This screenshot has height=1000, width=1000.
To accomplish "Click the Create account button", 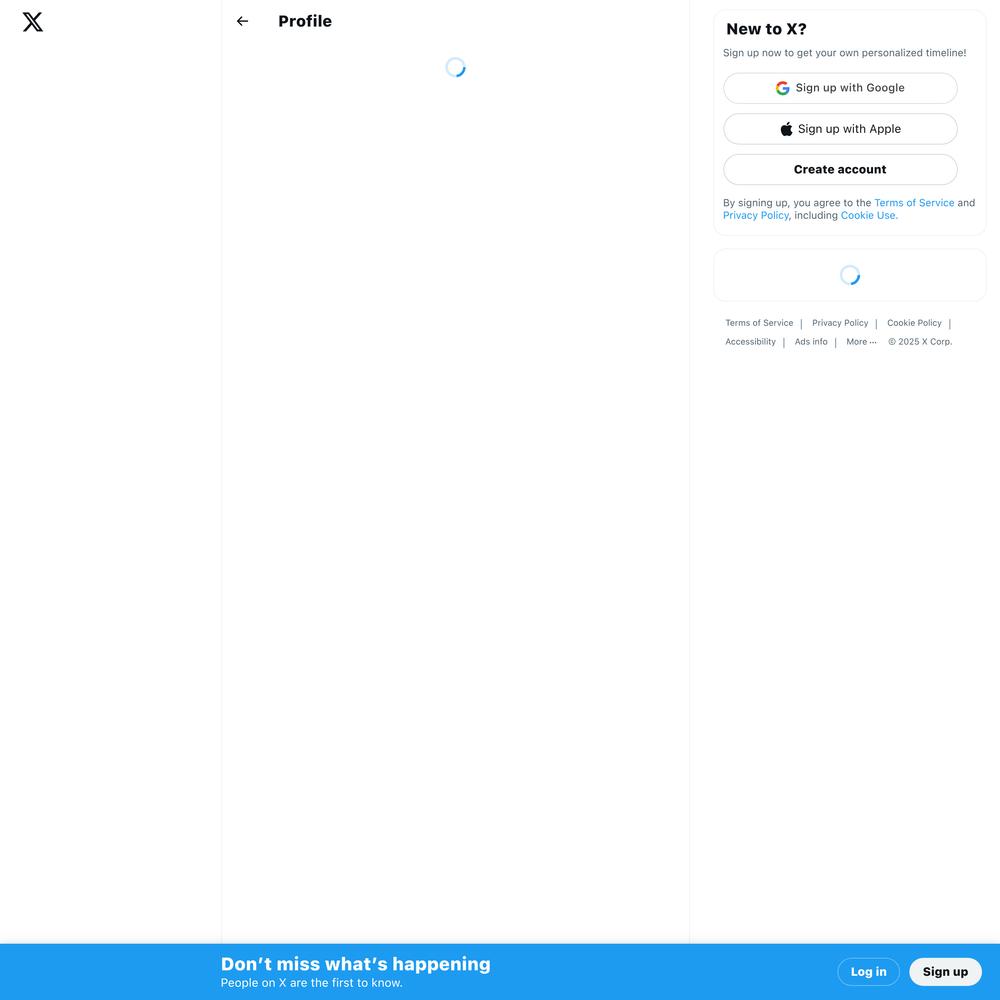I will click(x=840, y=170).
